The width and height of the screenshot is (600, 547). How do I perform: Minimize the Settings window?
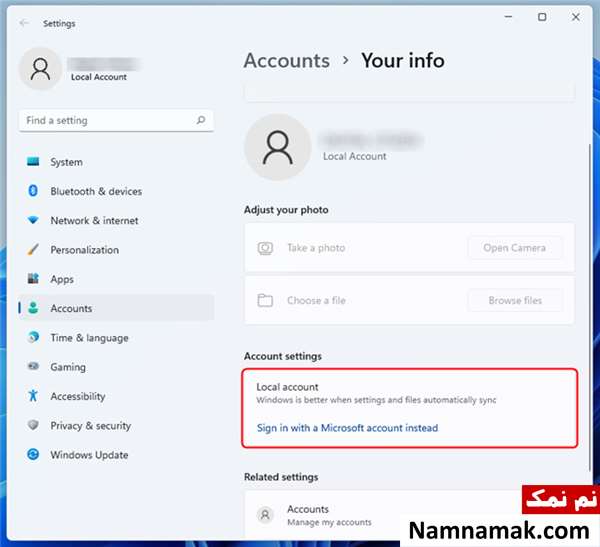pyautogui.click(x=508, y=17)
